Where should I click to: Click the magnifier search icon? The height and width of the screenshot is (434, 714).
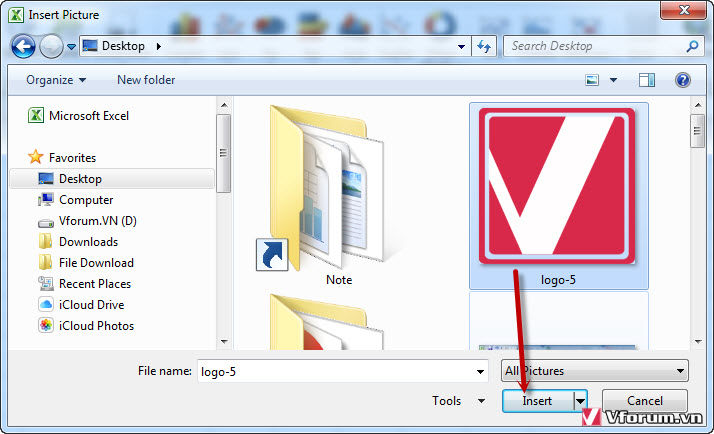[x=693, y=46]
